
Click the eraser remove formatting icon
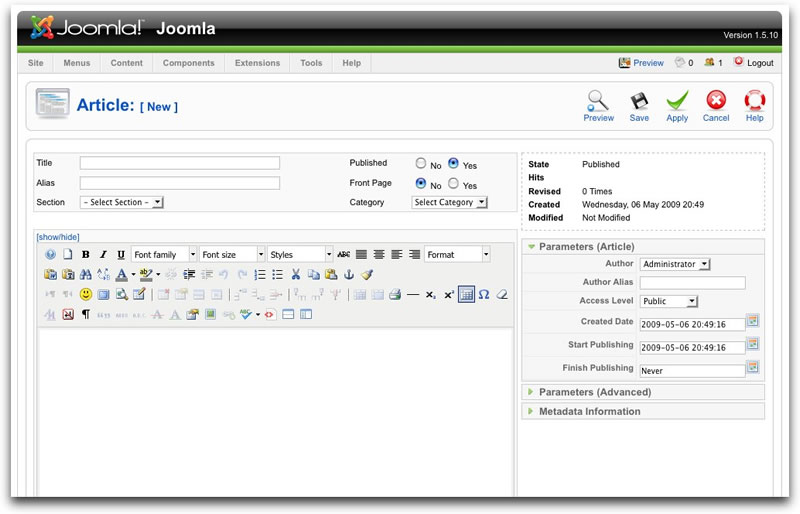tap(502, 295)
